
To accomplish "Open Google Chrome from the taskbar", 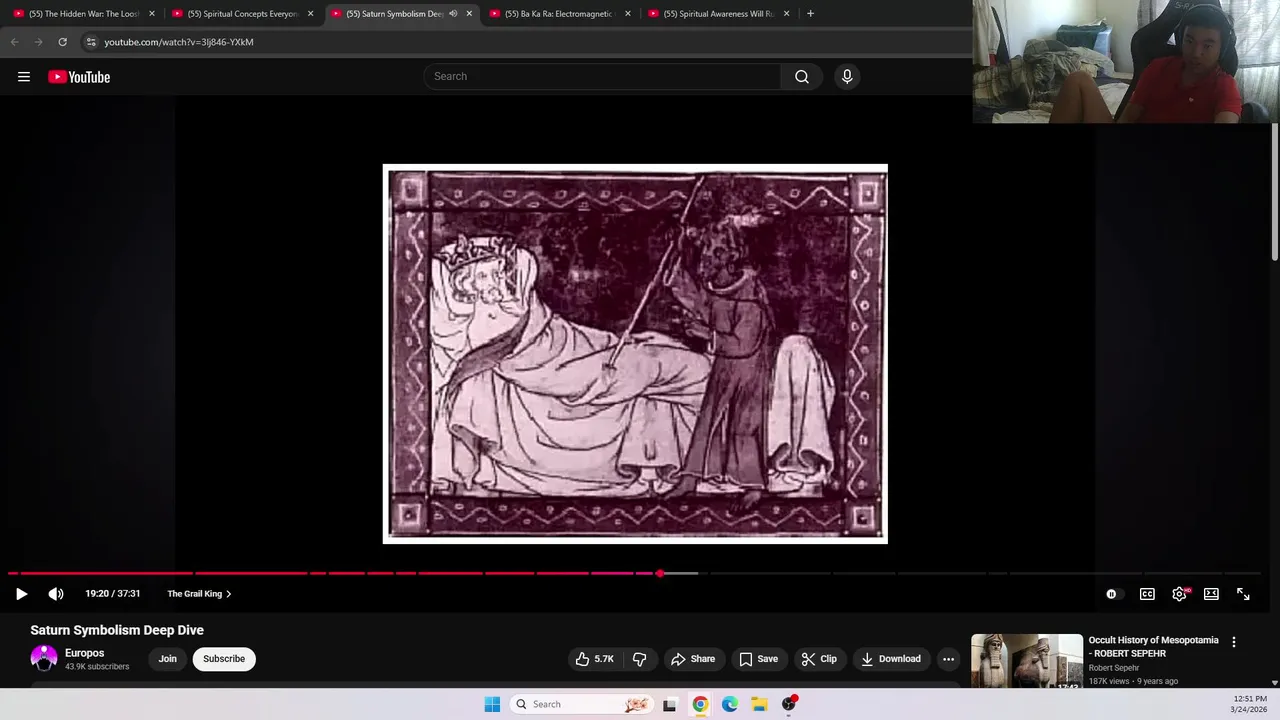I will (x=700, y=704).
